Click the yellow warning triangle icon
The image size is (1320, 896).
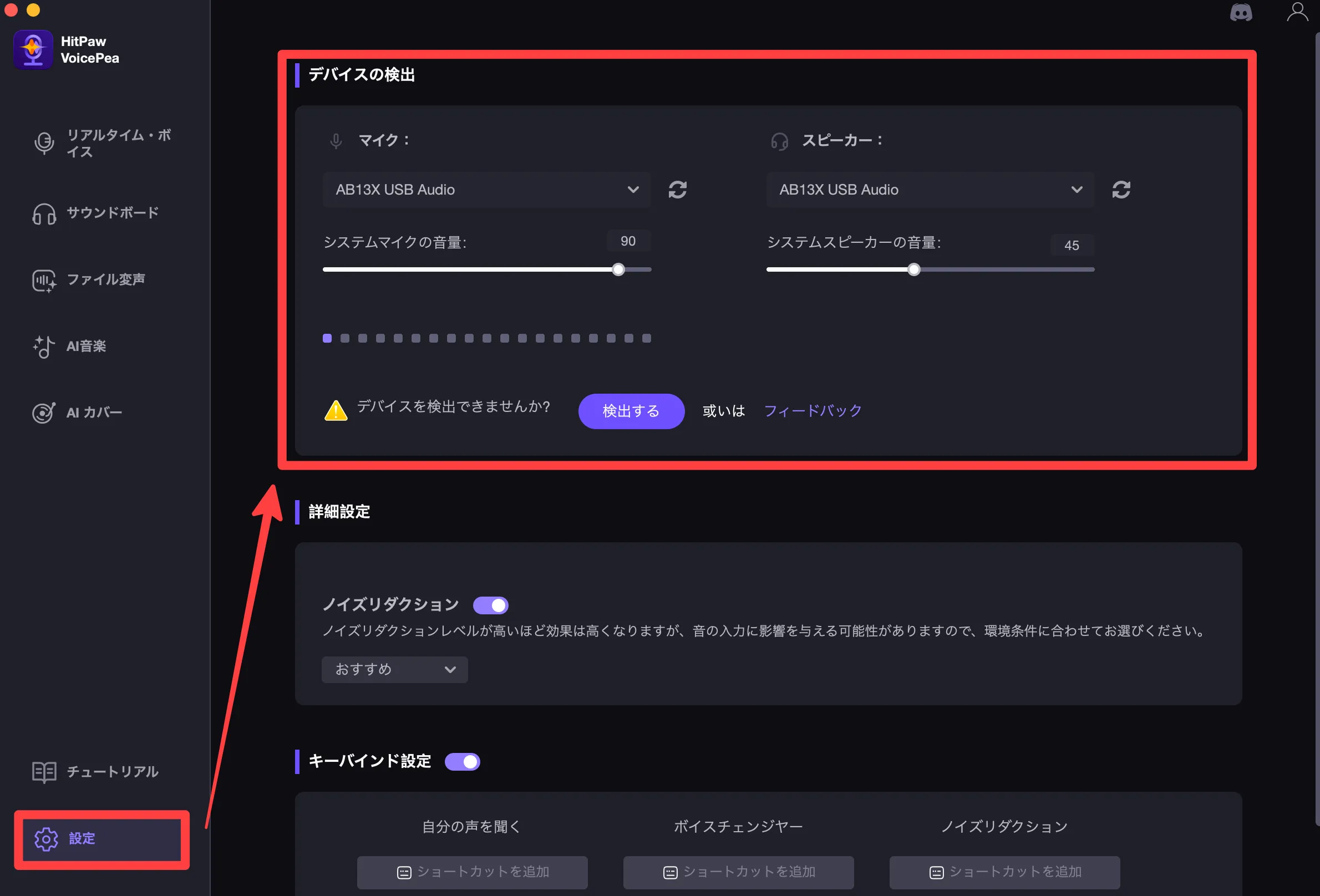336,410
